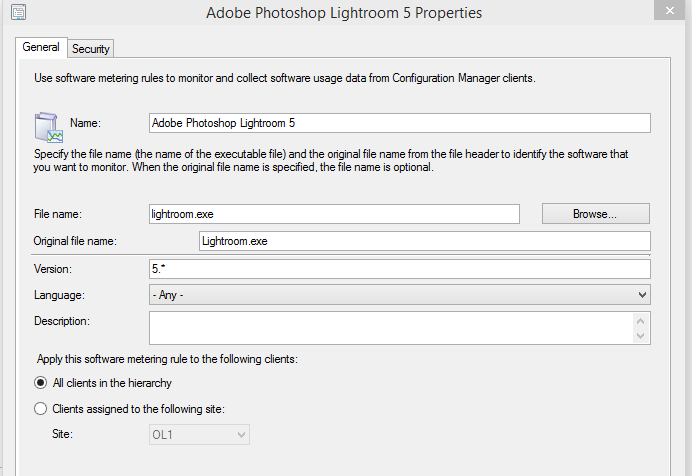The height and width of the screenshot is (476, 692).
Task: Click the Version field showing 5.*
Action: 399,269
